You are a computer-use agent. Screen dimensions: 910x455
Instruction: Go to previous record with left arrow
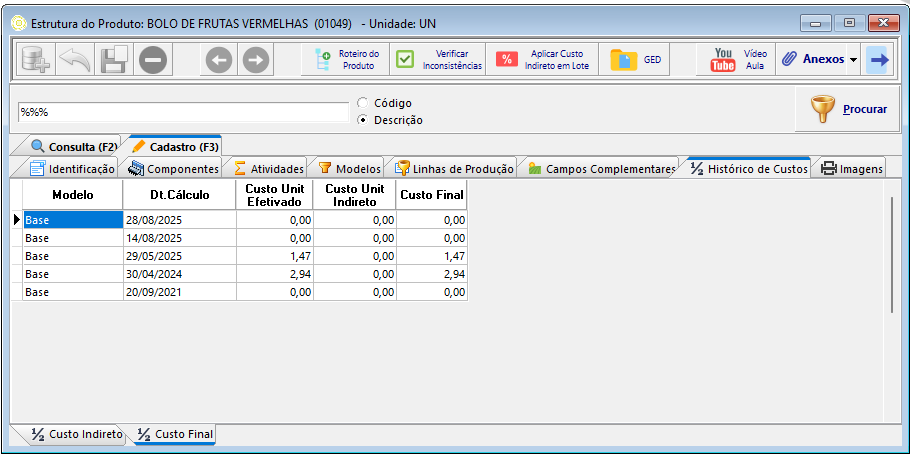(x=218, y=60)
